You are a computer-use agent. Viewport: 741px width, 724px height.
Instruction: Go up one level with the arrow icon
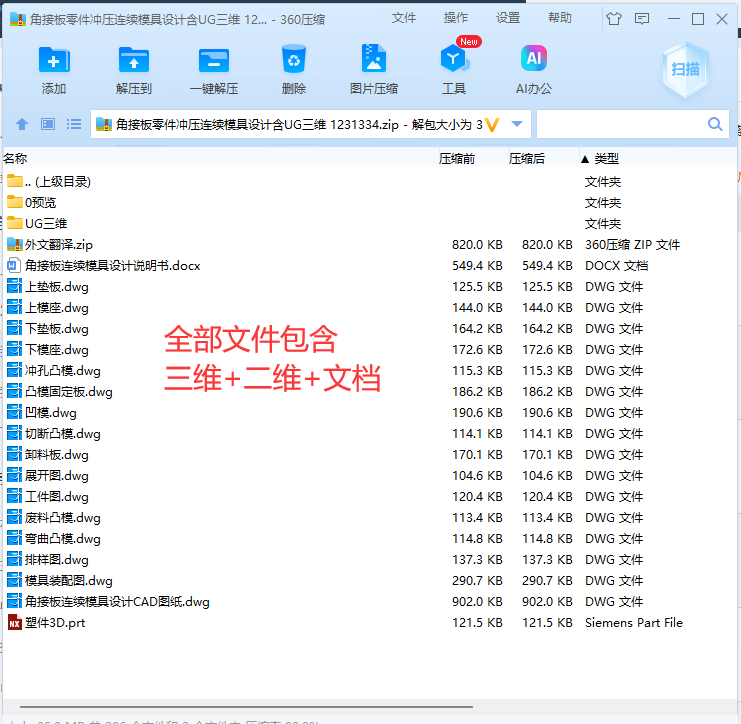click(22, 124)
